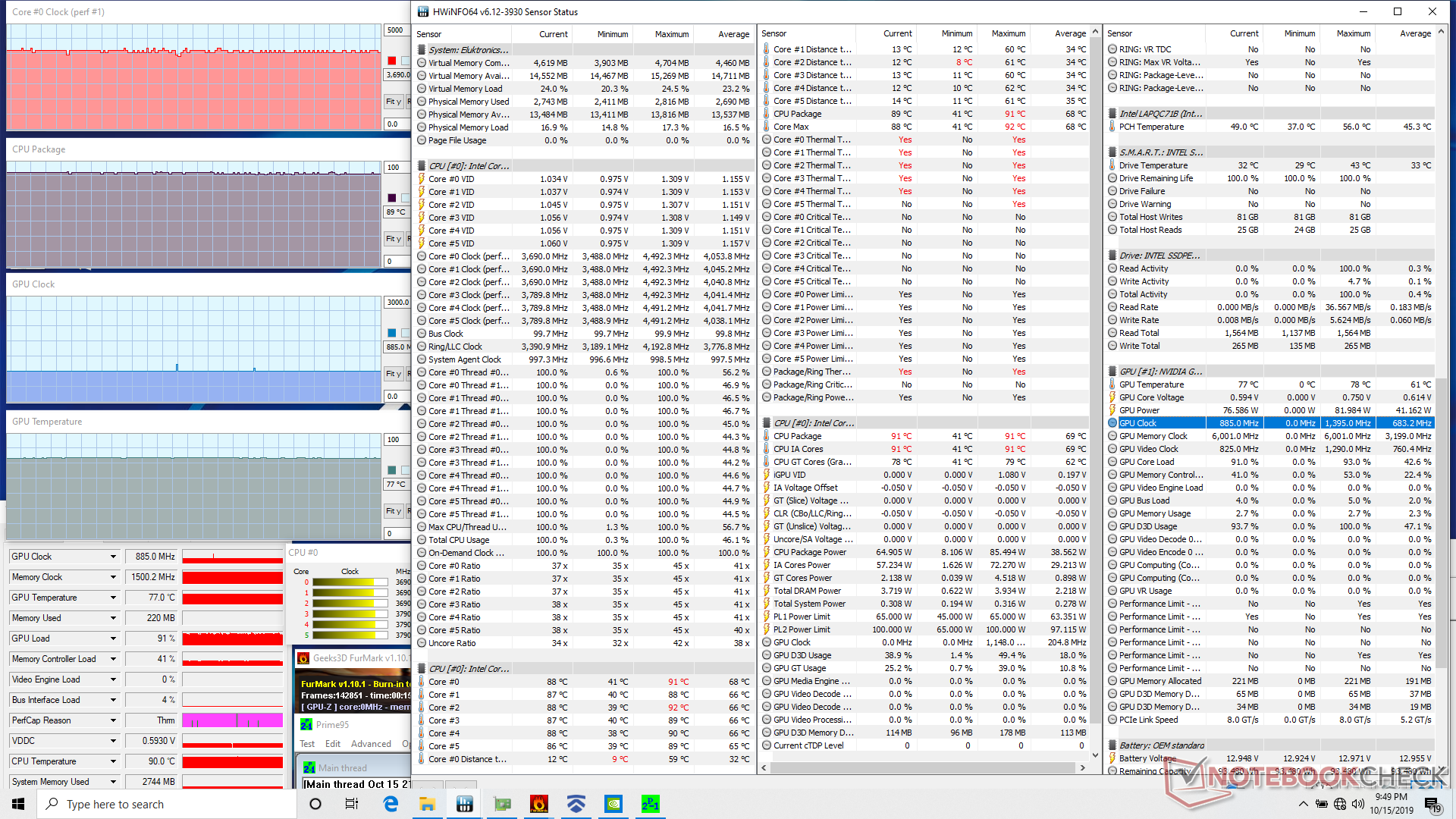Viewport: 1456px width, 819px height.
Task: Click the icon beside GPU Temperature sensor row
Action: pos(1112,384)
